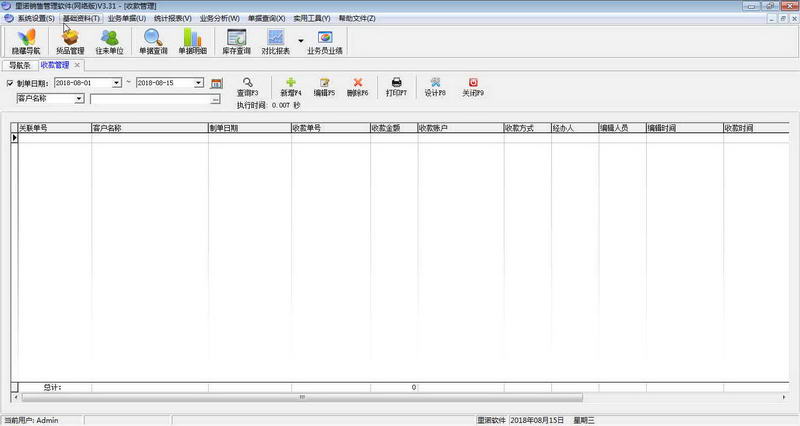Click the customer name search input field
The height and width of the screenshot is (426, 800).
pyautogui.click(x=150, y=99)
